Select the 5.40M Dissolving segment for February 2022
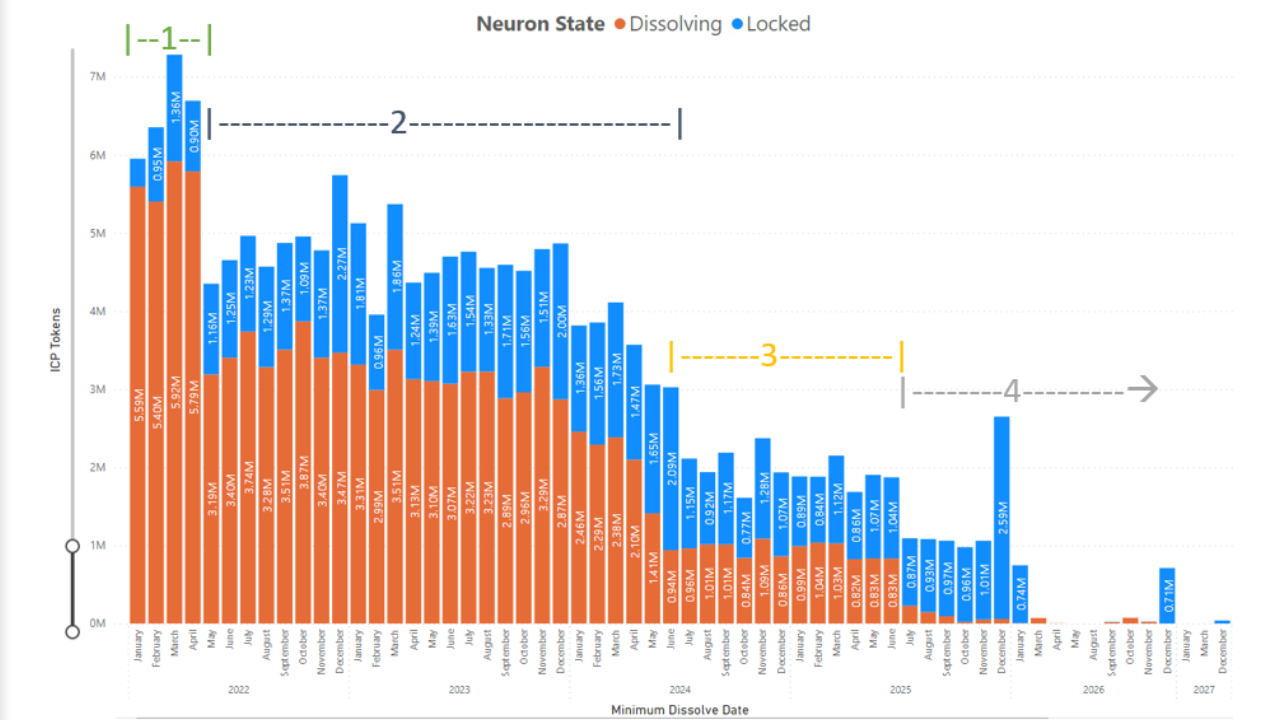 [156, 412]
